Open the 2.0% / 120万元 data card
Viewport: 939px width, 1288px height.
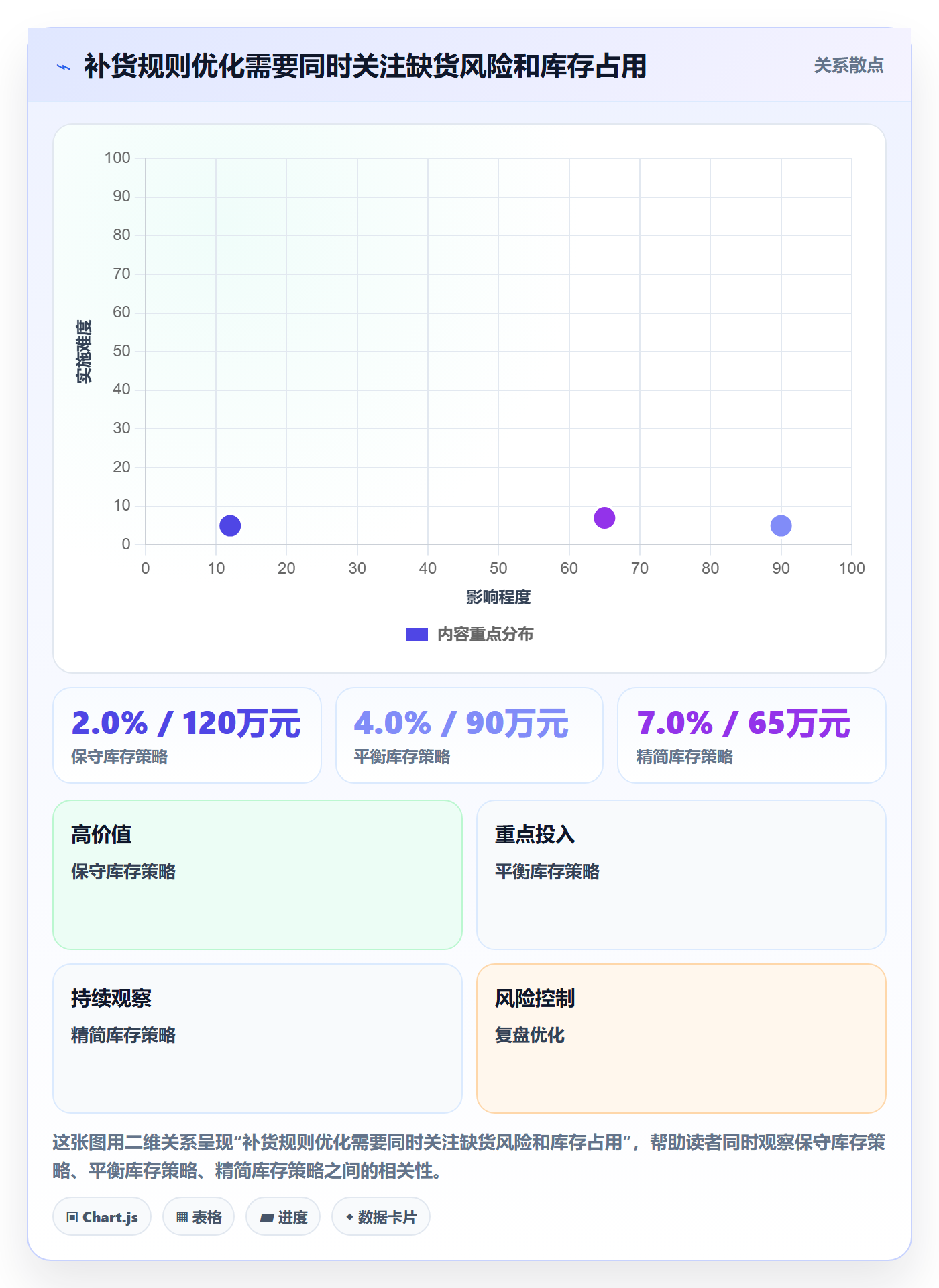tap(187, 735)
